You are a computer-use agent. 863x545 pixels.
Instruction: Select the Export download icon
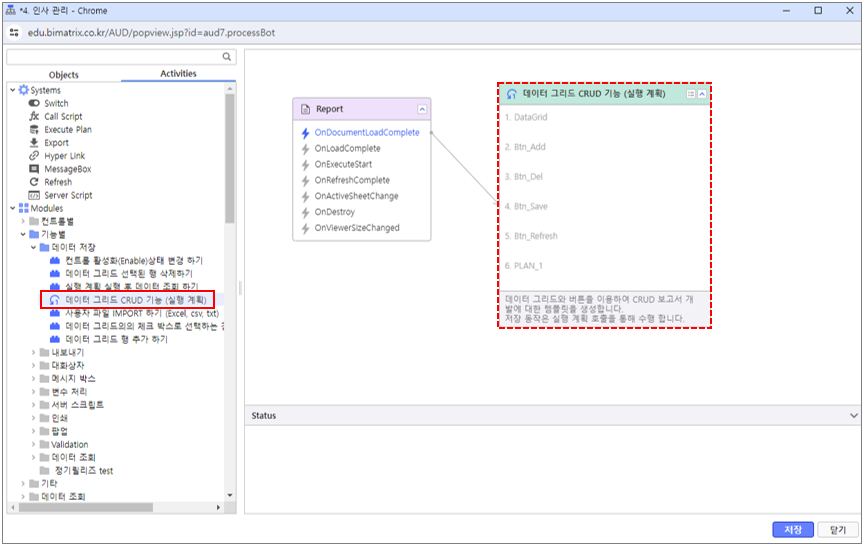(34, 143)
